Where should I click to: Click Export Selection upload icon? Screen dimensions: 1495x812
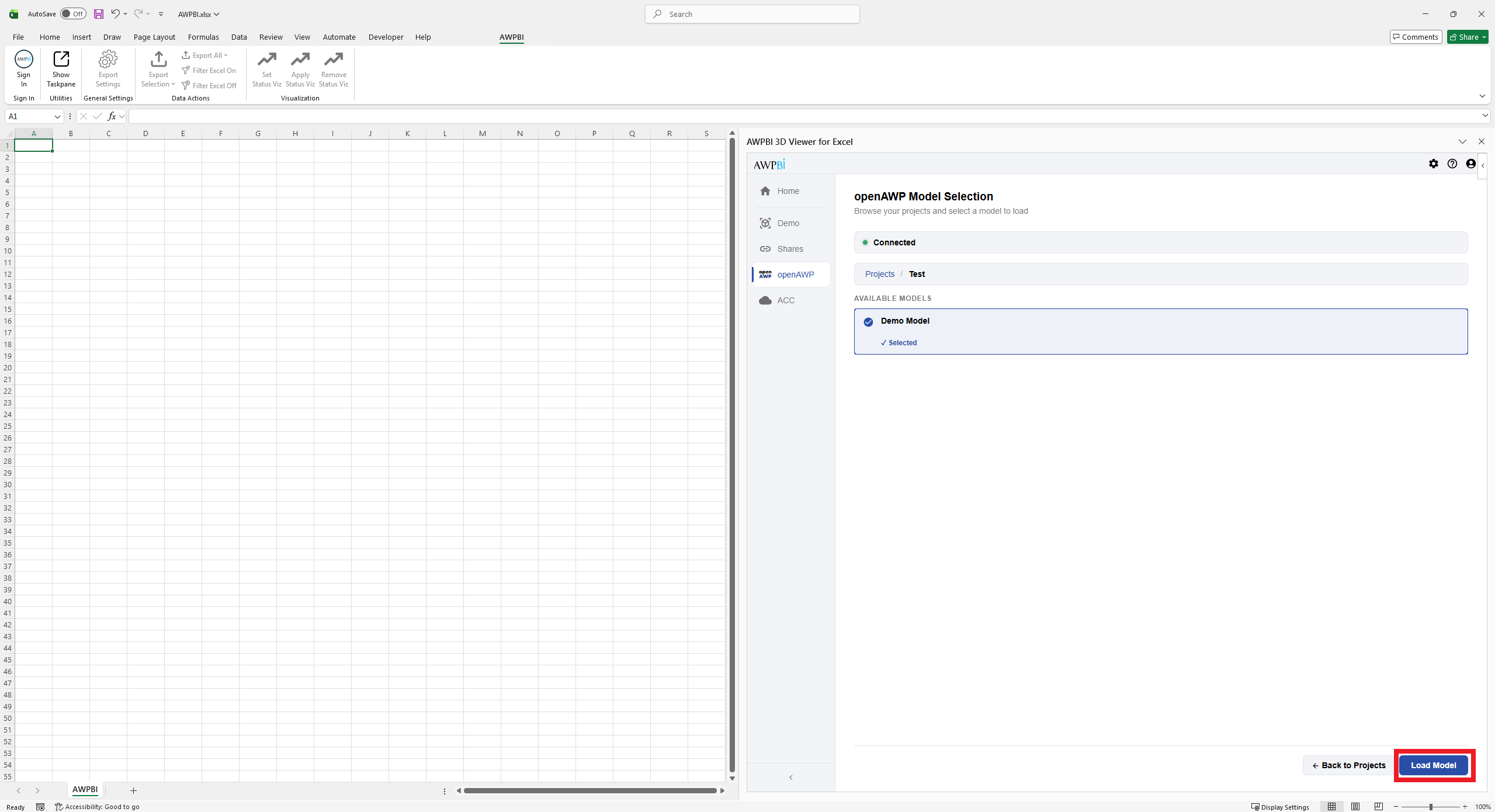pyautogui.click(x=158, y=59)
